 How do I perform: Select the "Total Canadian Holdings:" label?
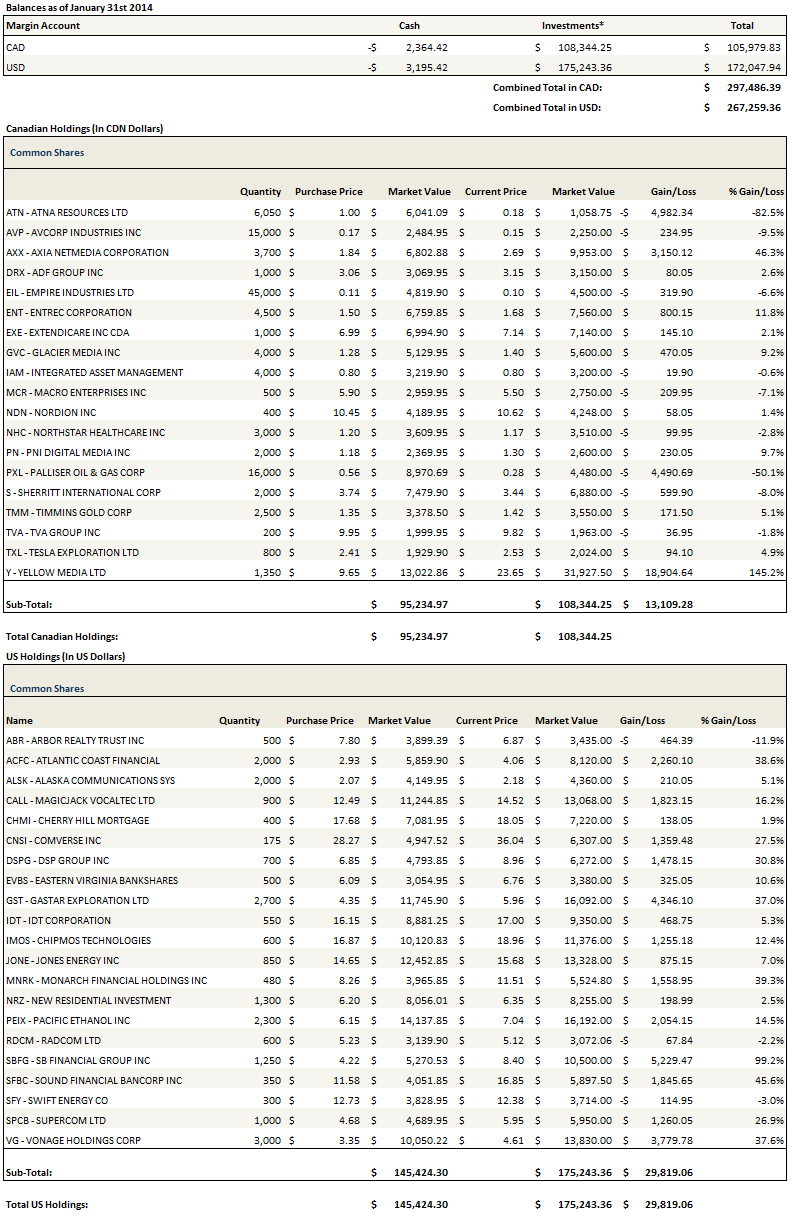click(62, 636)
